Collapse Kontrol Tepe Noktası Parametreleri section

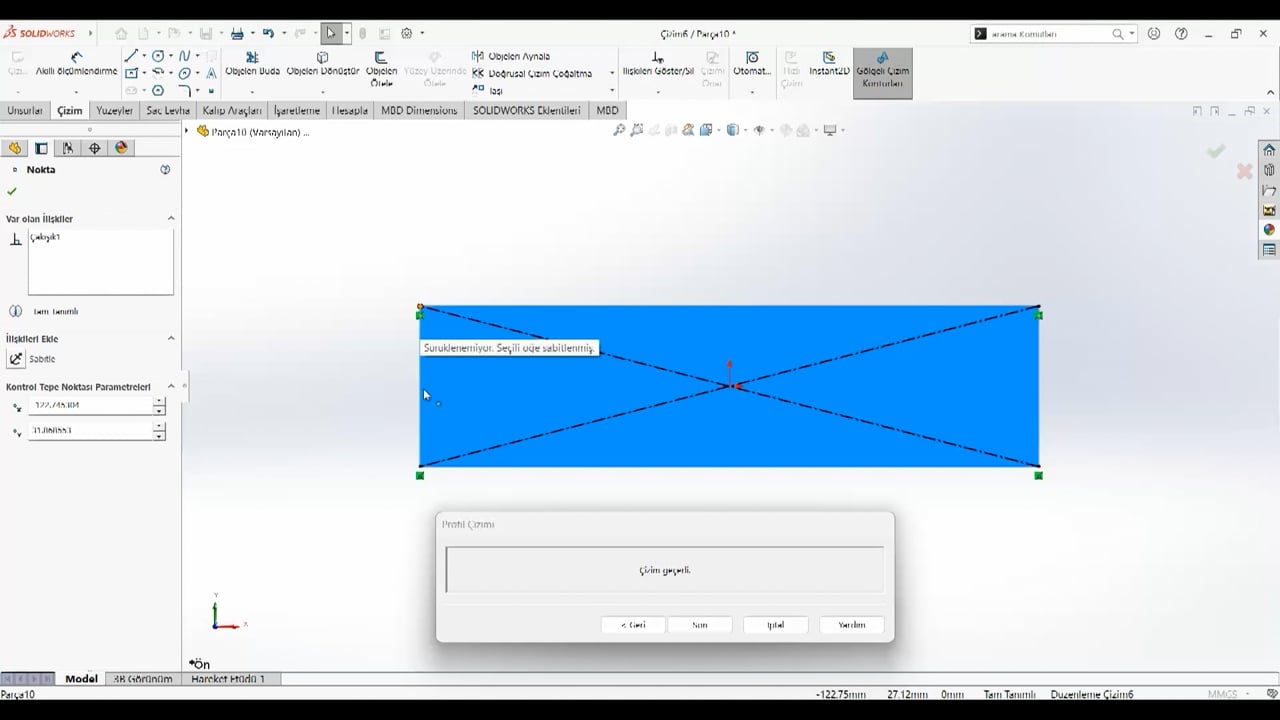pos(171,386)
